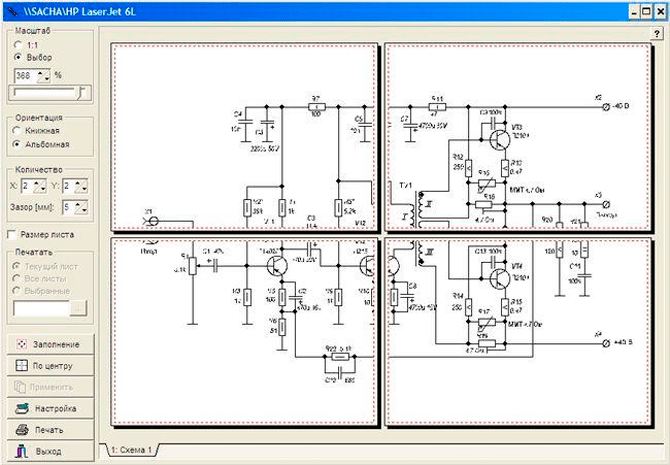Viewport: 670px width, 465px height.
Task: Select Альбомная landscape orientation
Action: [x=17, y=144]
